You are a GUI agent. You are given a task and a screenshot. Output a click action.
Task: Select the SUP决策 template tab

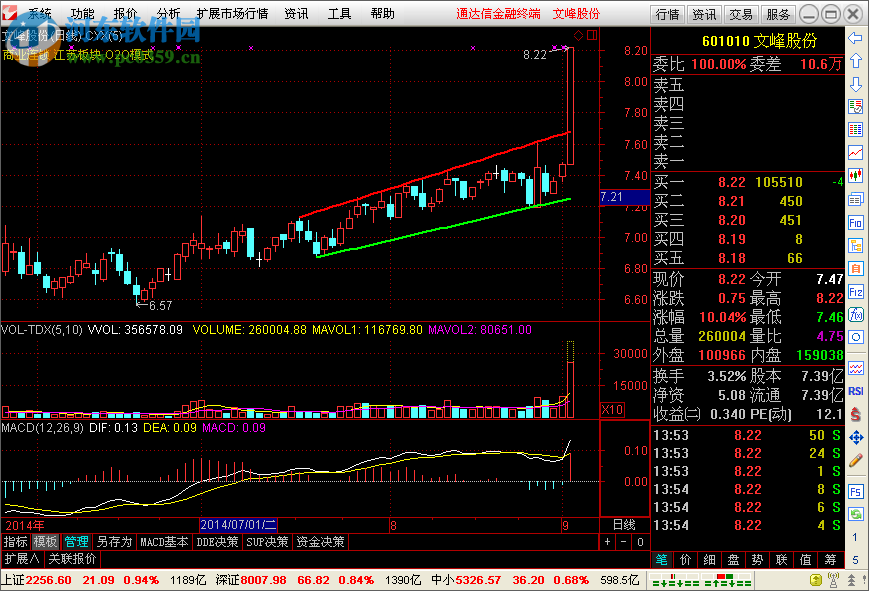267,542
